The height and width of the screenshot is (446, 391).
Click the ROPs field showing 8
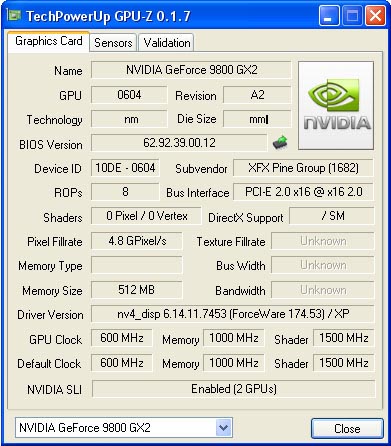(x=125, y=192)
